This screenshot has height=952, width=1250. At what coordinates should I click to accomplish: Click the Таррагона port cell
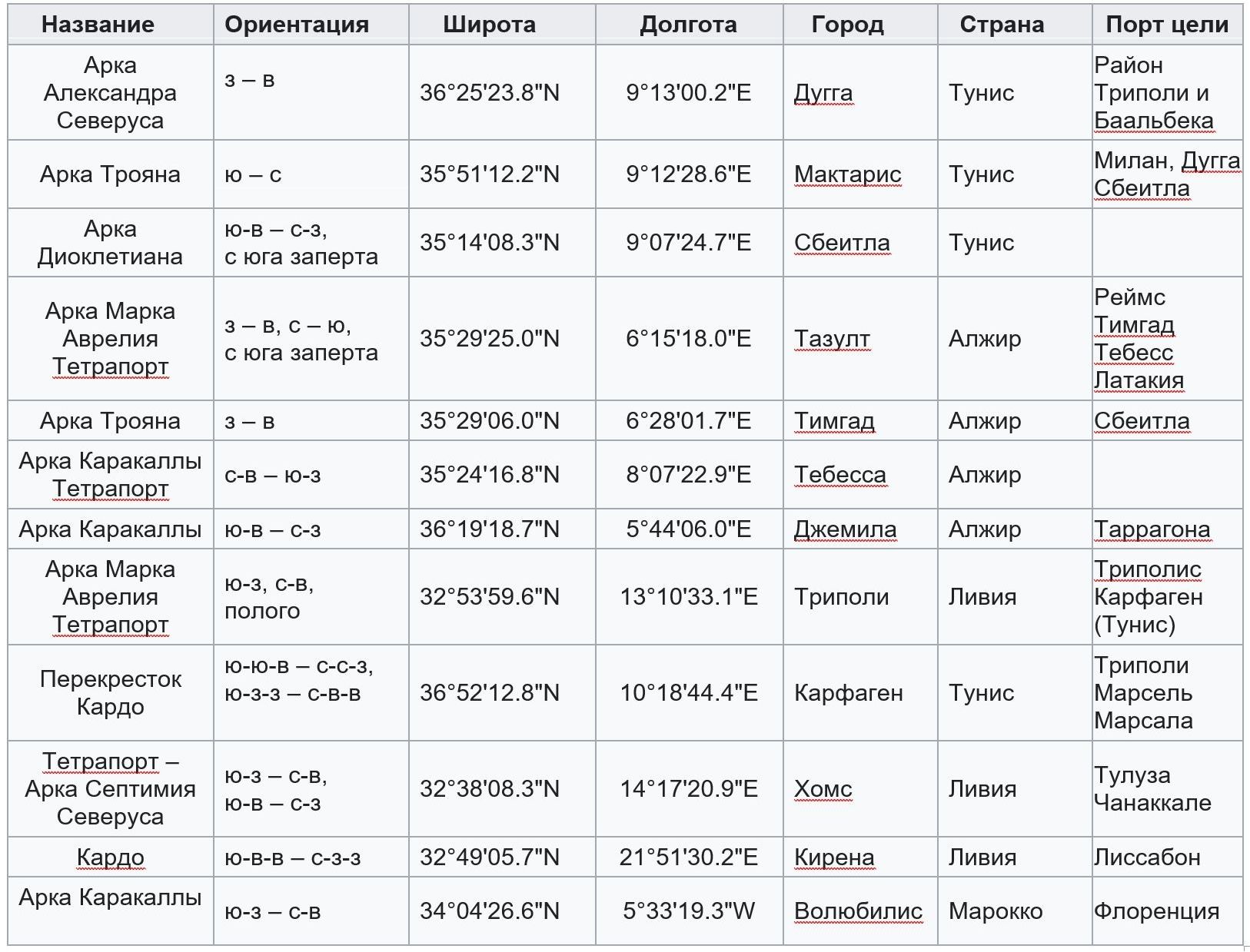[x=1167, y=529]
